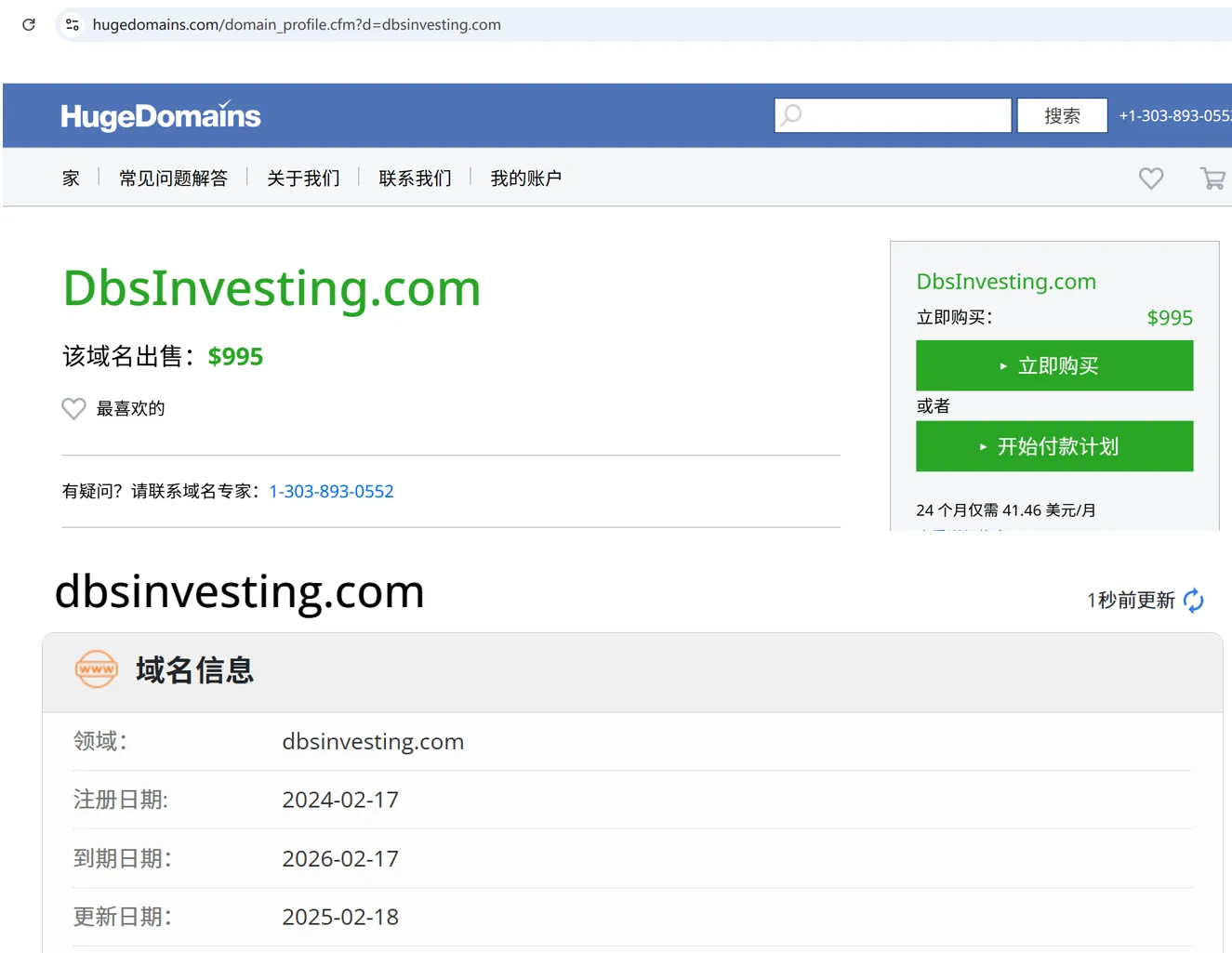
Task: Open favorites heart icon in navigation bar
Action: [x=1151, y=178]
